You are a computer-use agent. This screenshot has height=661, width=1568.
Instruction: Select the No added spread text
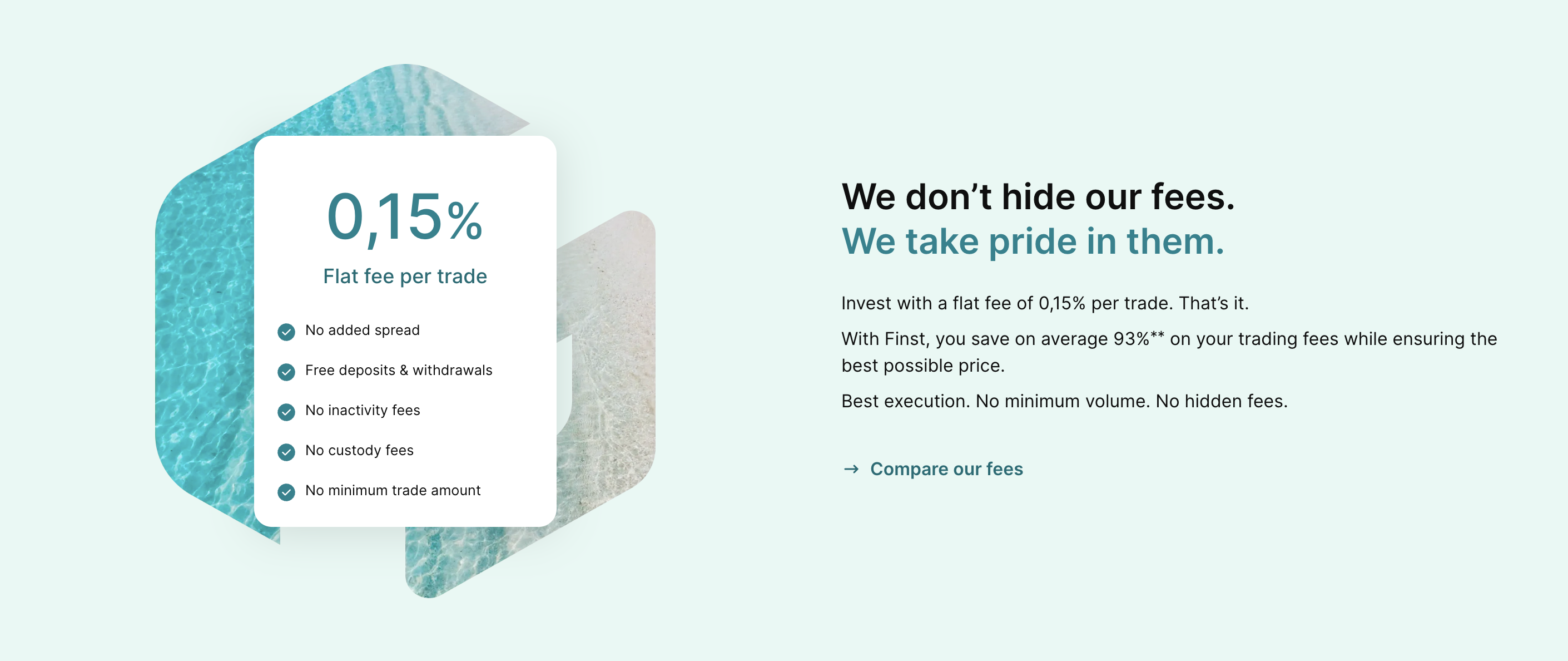[x=362, y=330]
